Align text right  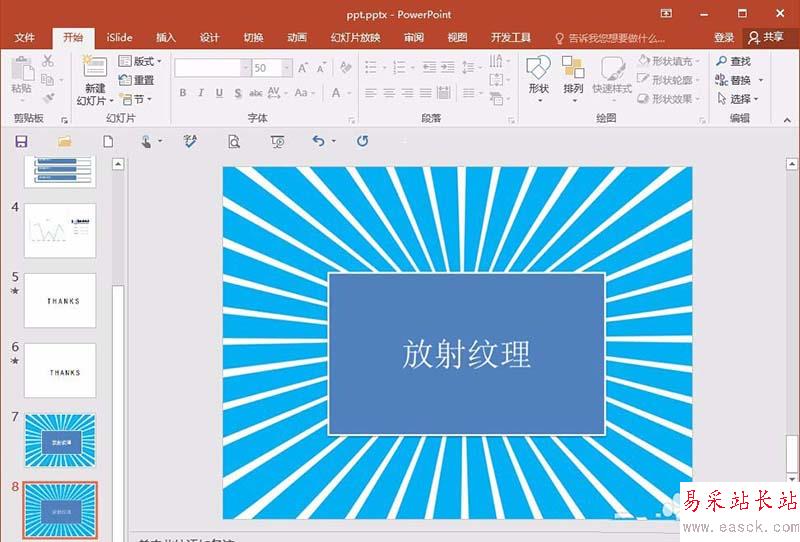point(408,93)
